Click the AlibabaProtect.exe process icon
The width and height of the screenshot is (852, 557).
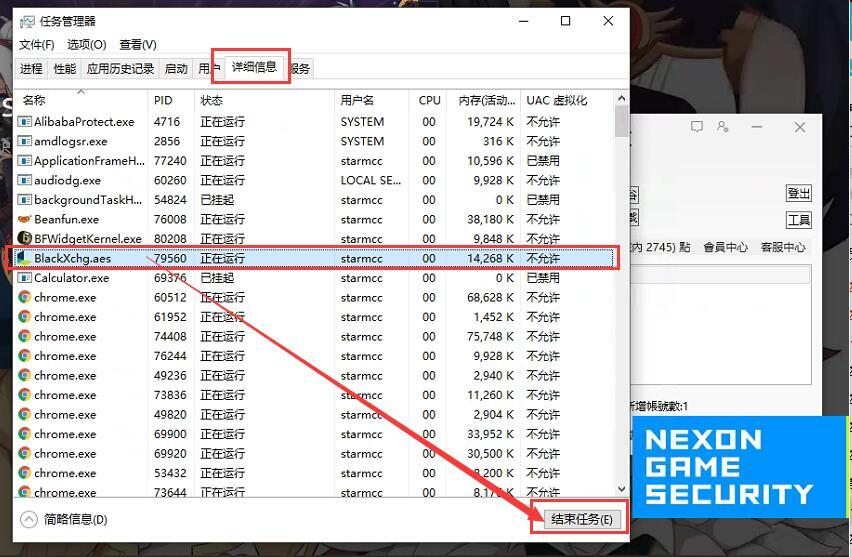25,122
